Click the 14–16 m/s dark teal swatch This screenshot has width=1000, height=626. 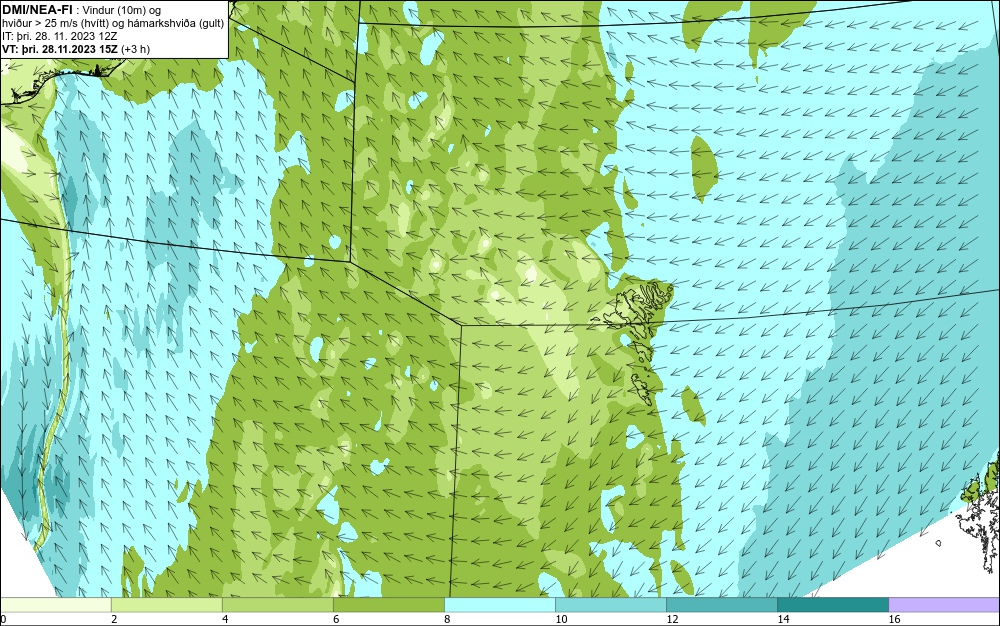click(x=833, y=604)
